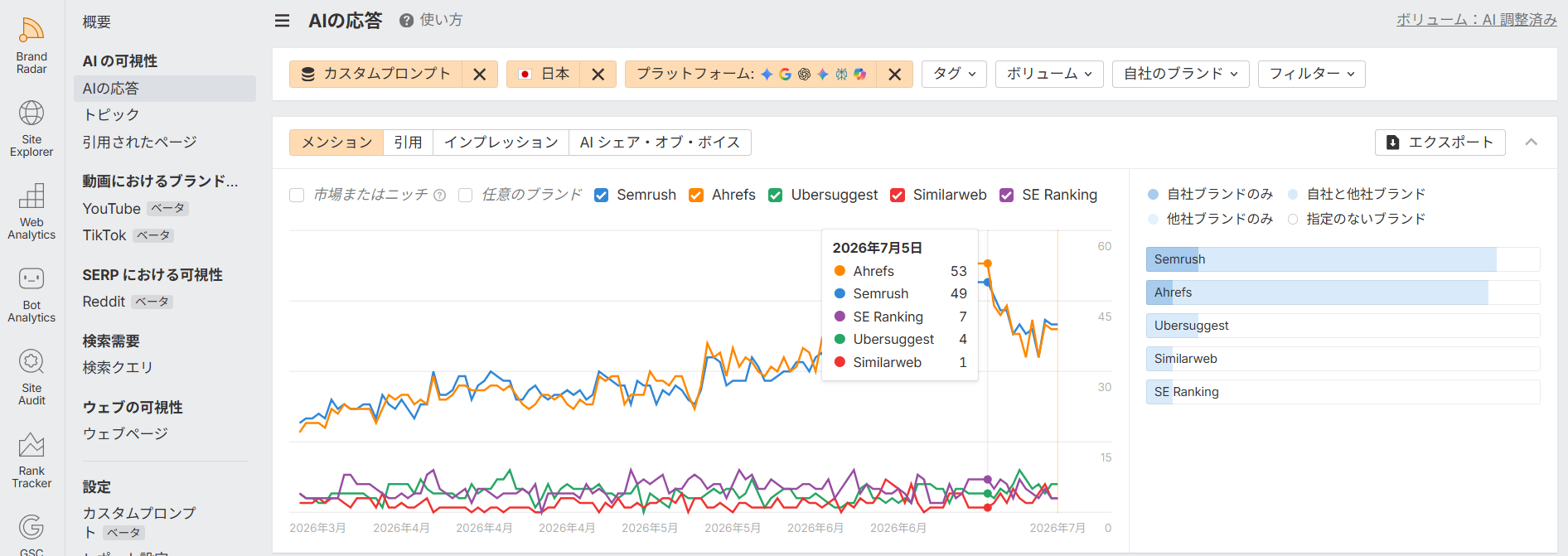
Task: Click the Semrush bar in ranking
Action: coord(1343,259)
